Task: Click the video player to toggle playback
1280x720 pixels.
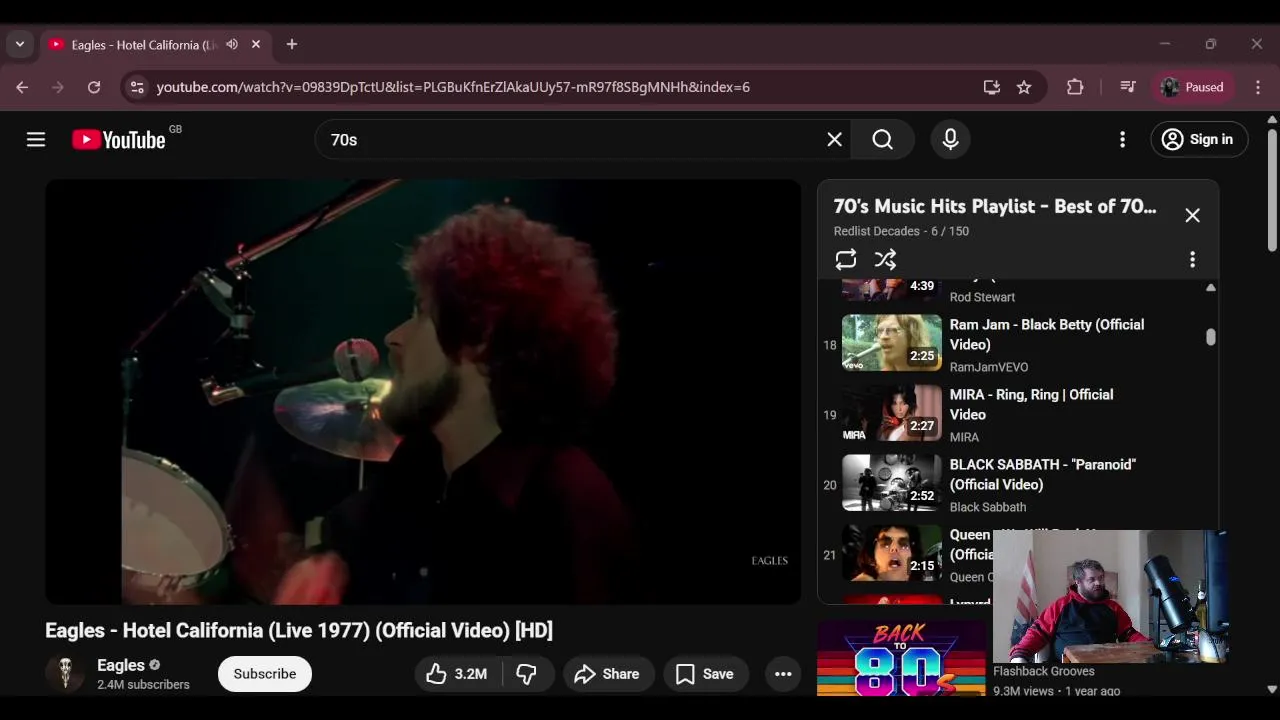Action: (x=423, y=392)
